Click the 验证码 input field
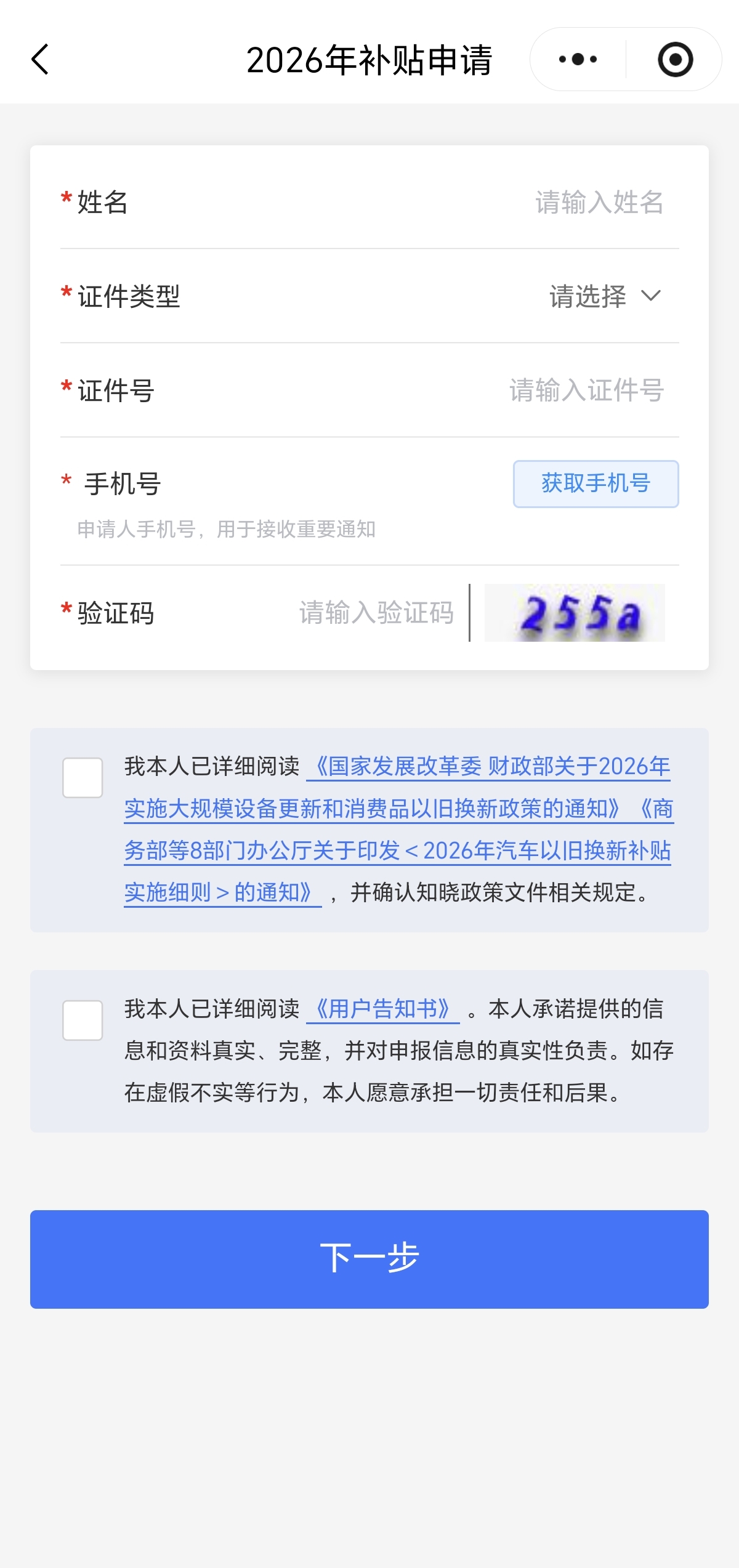The image size is (739, 1568). point(376,613)
